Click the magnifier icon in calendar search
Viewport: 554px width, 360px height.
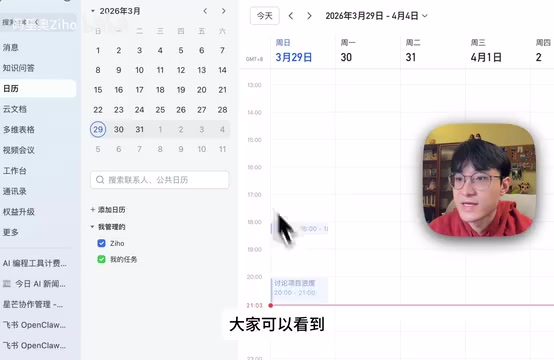(100, 180)
